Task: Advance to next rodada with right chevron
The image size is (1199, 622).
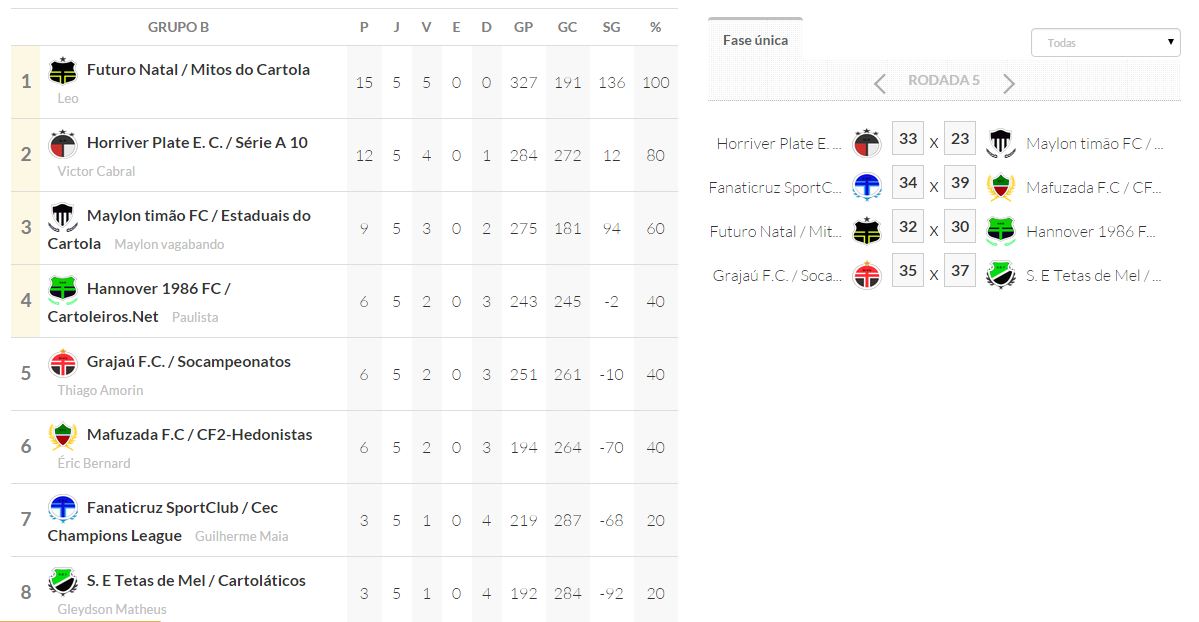Action: click(x=1008, y=84)
